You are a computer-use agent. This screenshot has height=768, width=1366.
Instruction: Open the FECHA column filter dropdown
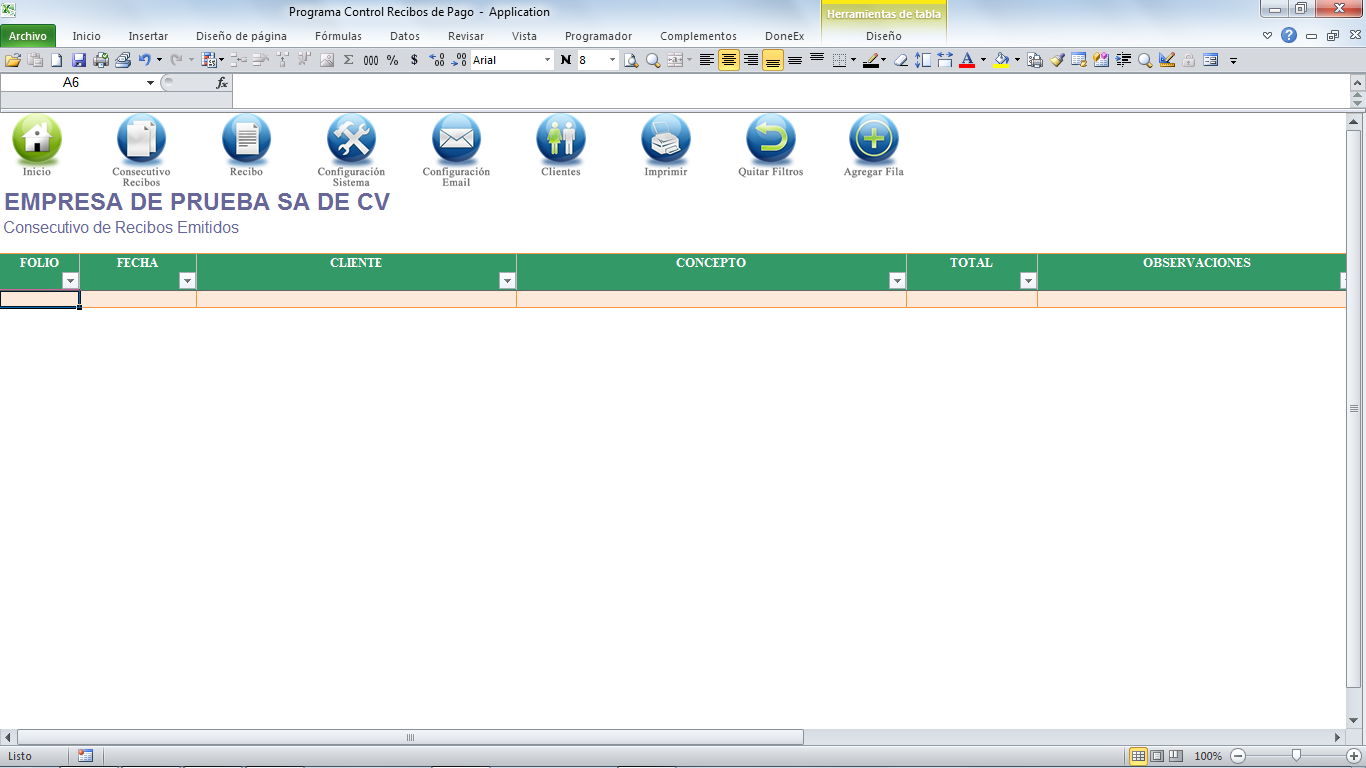click(187, 281)
